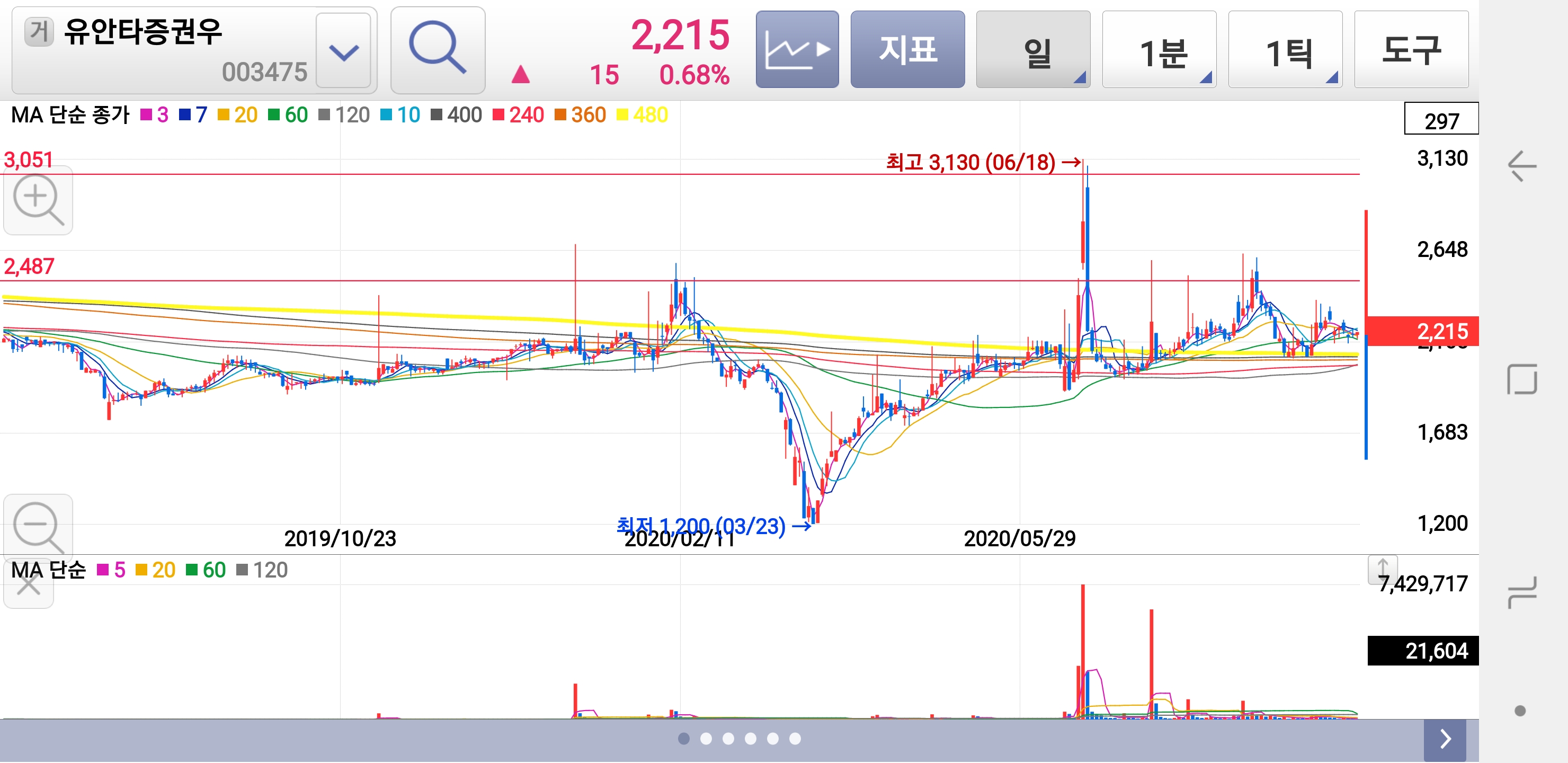Click the 도구 tools button

click(1411, 50)
